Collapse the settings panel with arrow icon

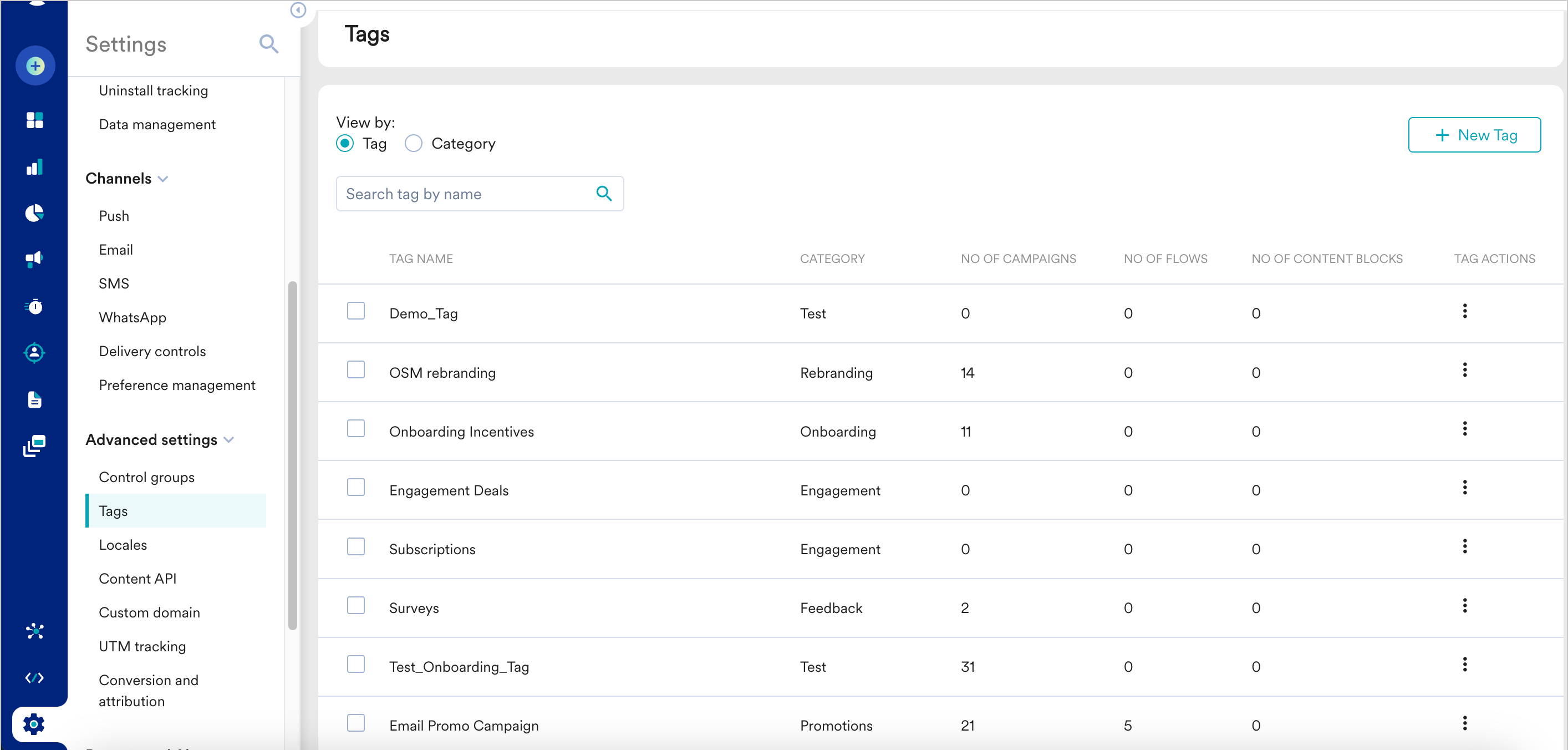[x=298, y=11]
